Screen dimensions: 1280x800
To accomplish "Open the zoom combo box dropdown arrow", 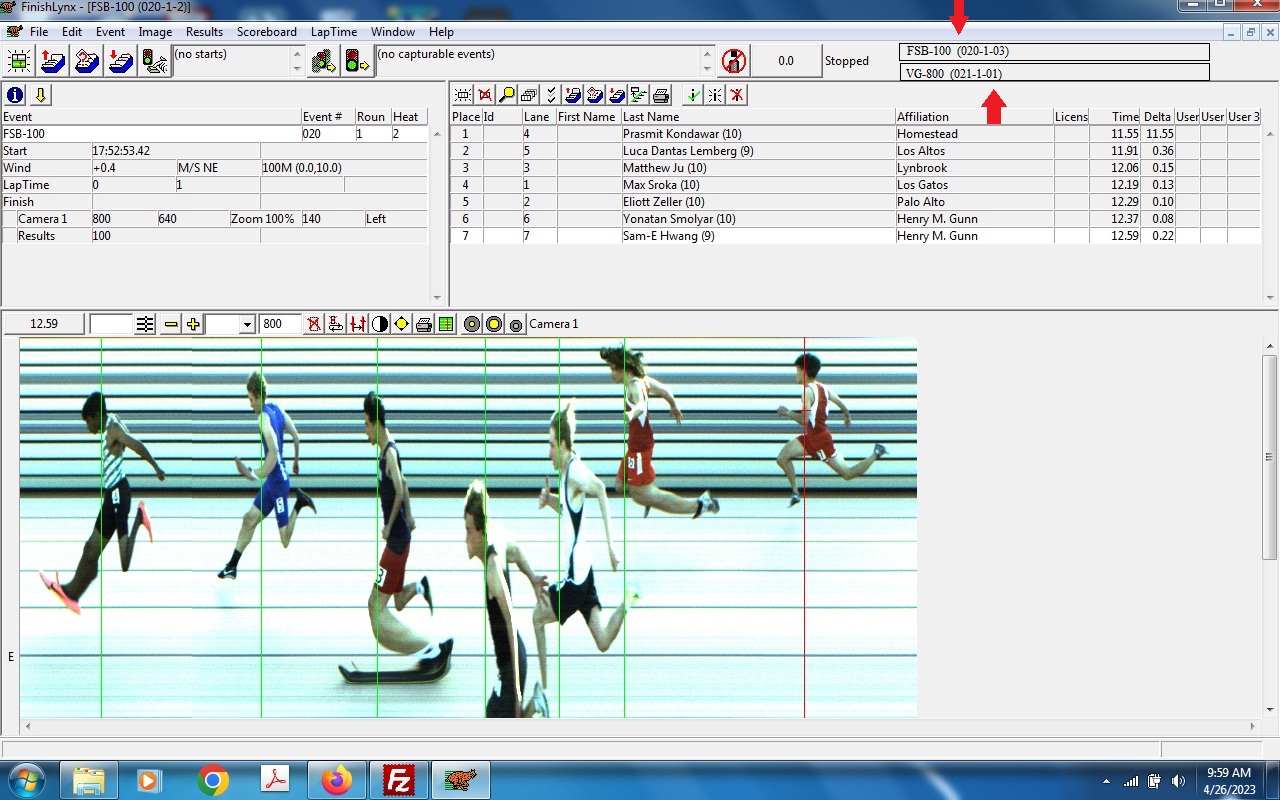I will (x=247, y=324).
